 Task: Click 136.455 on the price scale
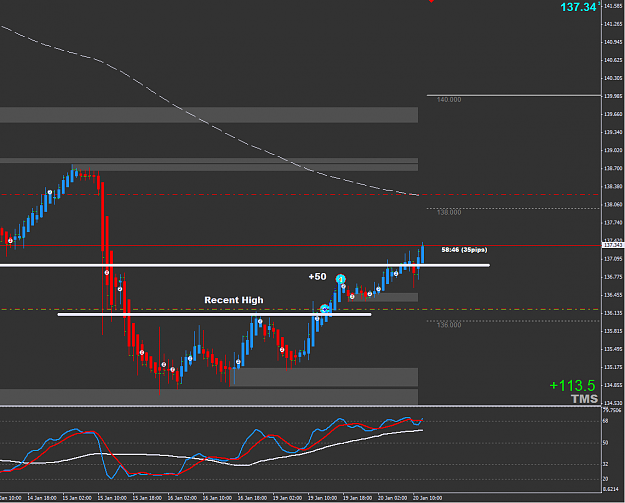pyautogui.click(x=613, y=295)
